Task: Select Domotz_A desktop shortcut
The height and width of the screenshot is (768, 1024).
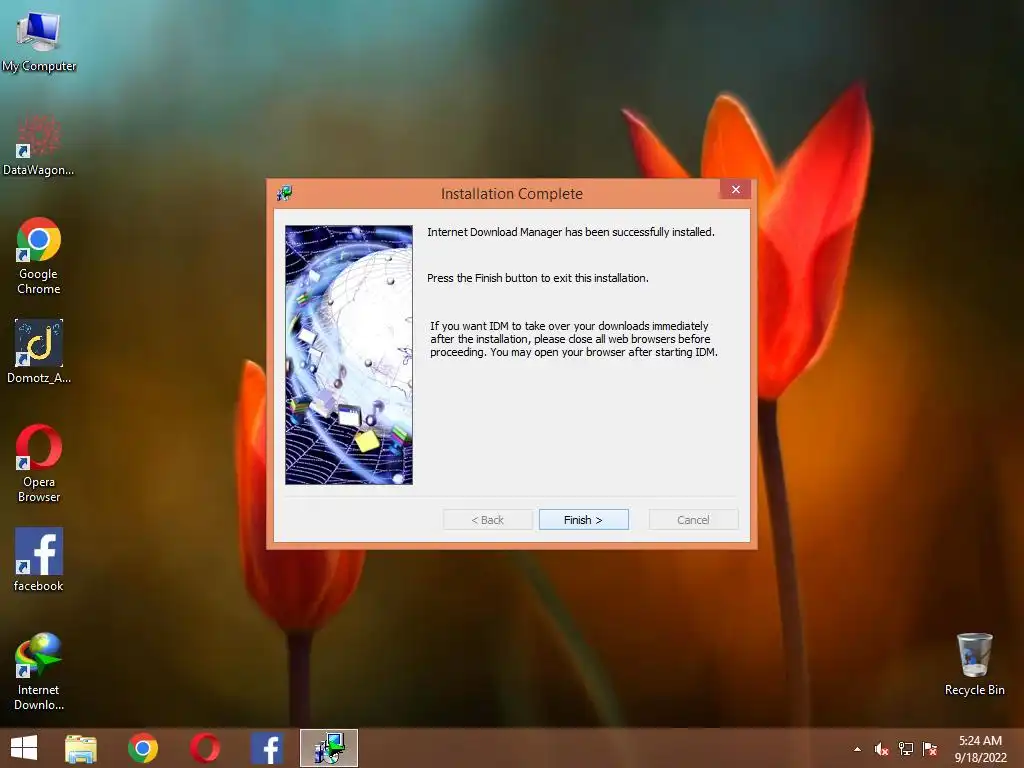Action: (39, 351)
